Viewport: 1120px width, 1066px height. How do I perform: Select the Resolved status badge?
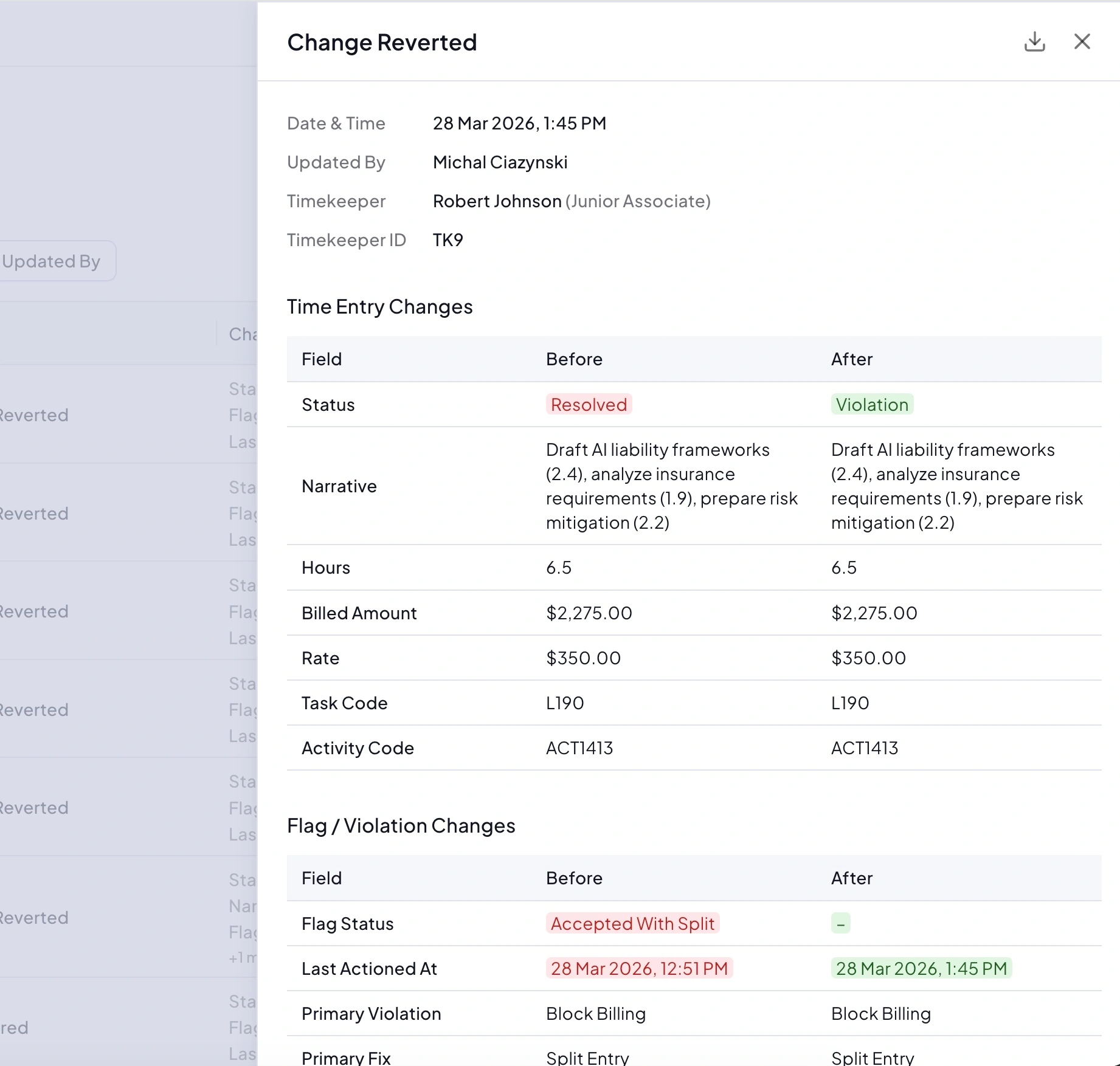coord(588,404)
